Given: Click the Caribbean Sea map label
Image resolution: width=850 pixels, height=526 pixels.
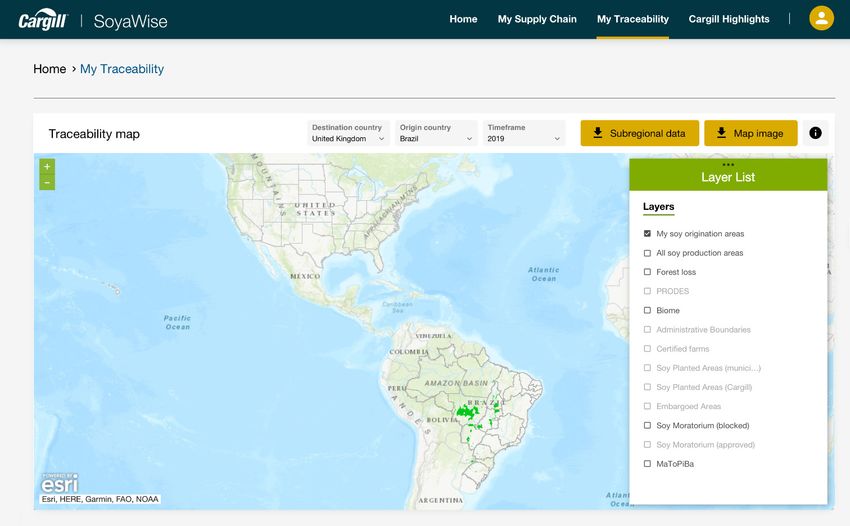Looking at the screenshot, I should [x=397, y=307].
